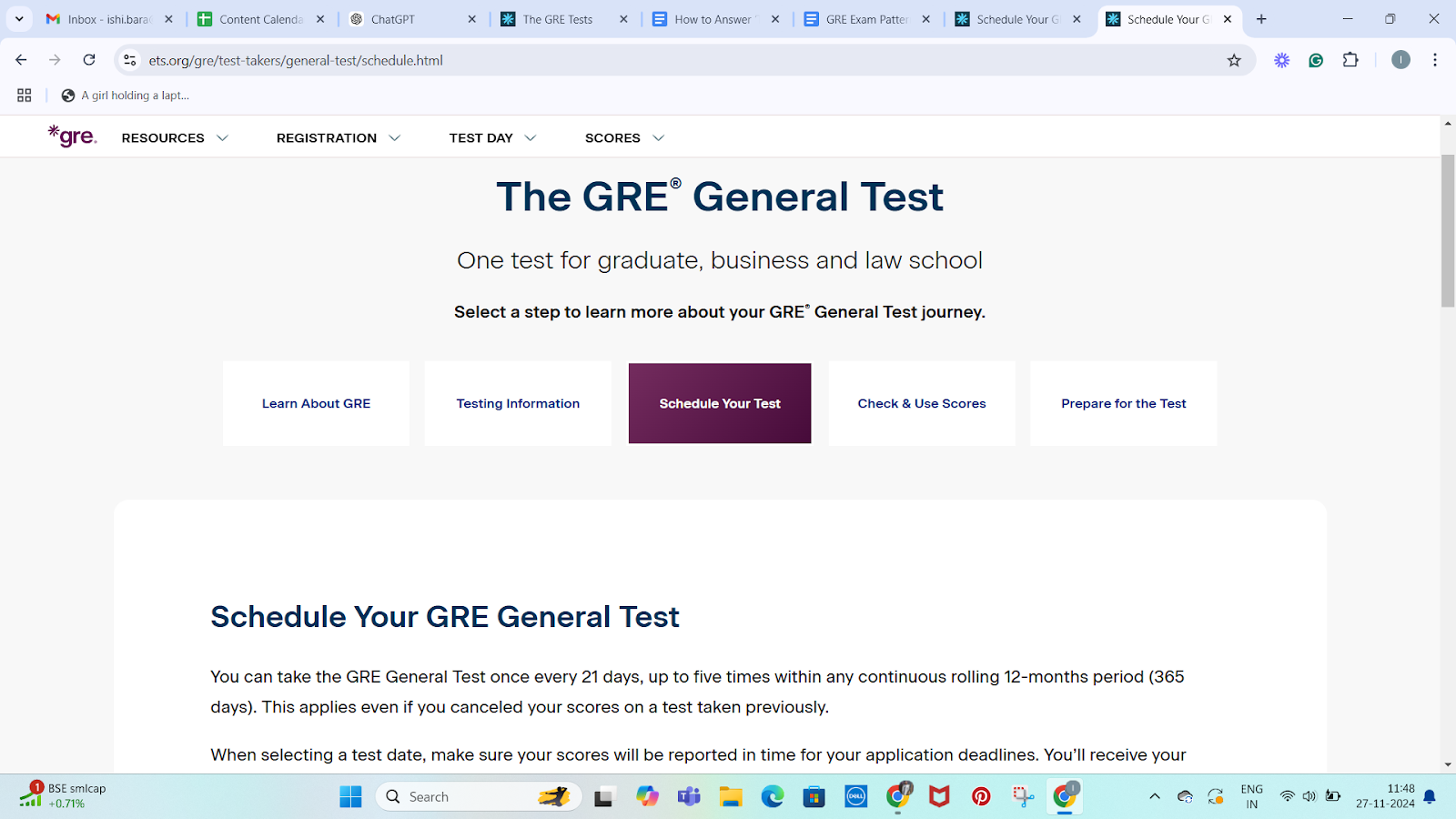Open the Chrome profile avatar
Viewport: 1456px width, 819px height.
(x=1400, y=60)
